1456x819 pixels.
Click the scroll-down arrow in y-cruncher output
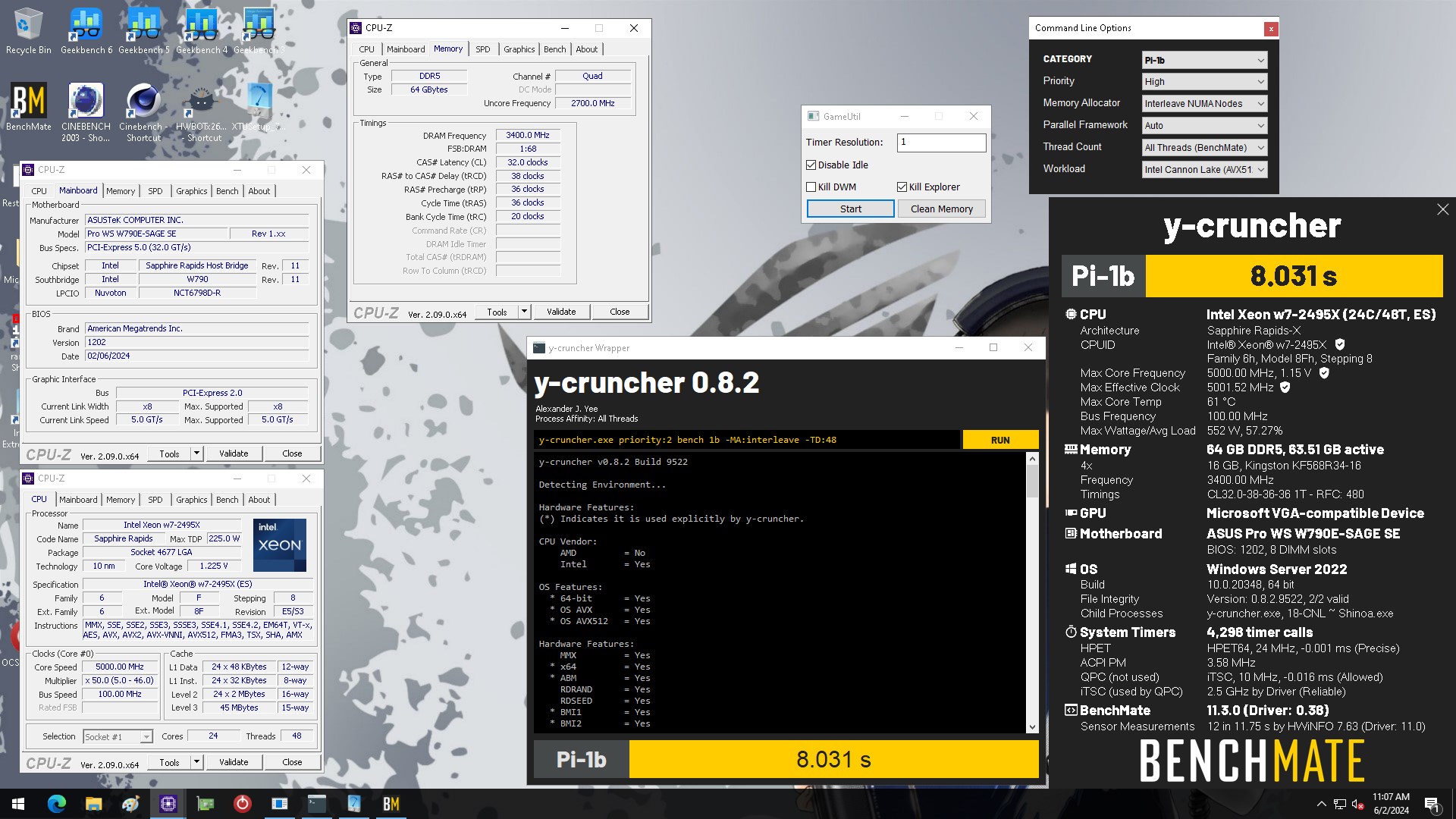(1032, 727)
